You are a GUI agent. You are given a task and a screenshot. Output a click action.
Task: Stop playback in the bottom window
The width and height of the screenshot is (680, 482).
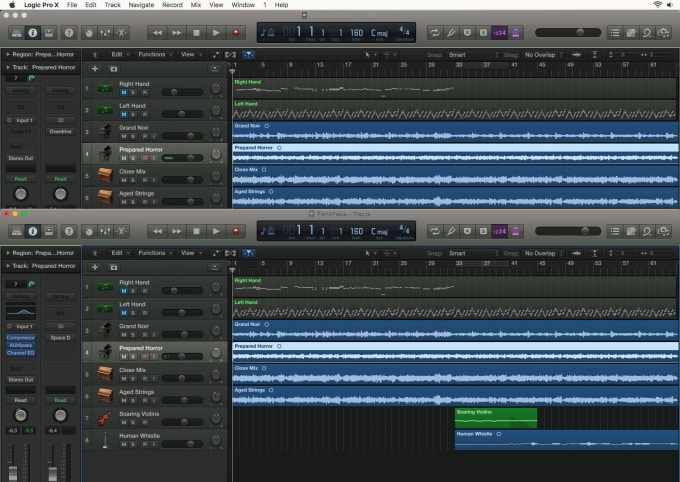[196, 231]
